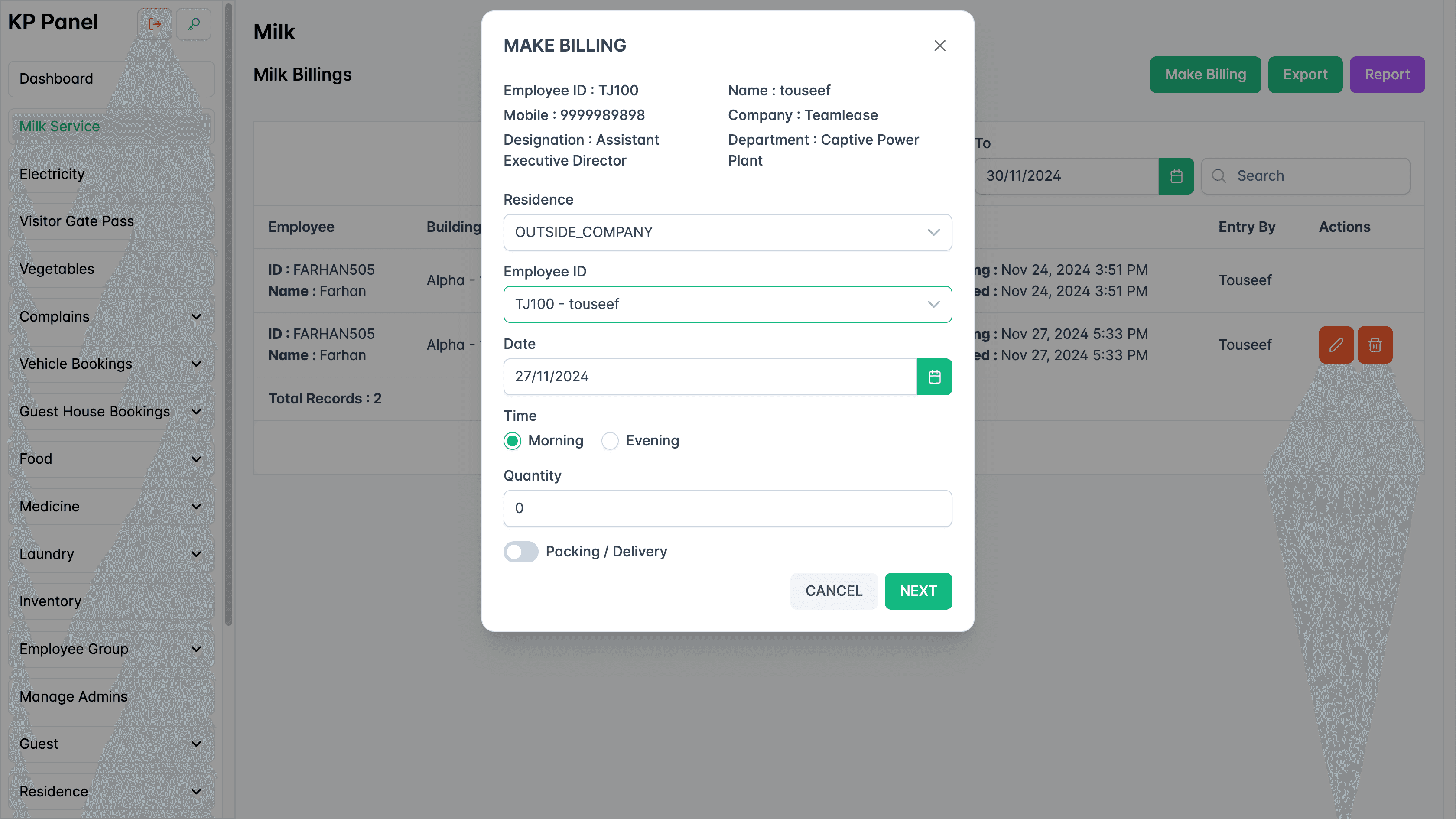
Task: Click the Entry By column header
Action: click(1246, 227)
